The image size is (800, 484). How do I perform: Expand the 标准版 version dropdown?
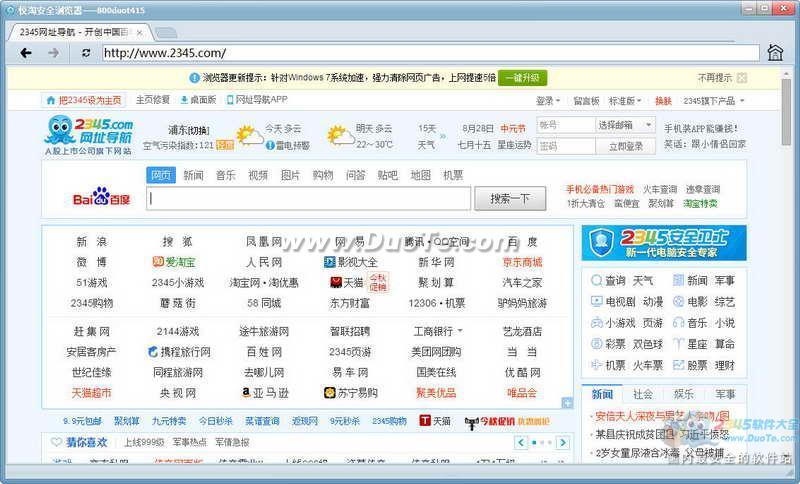pos(624,100)
